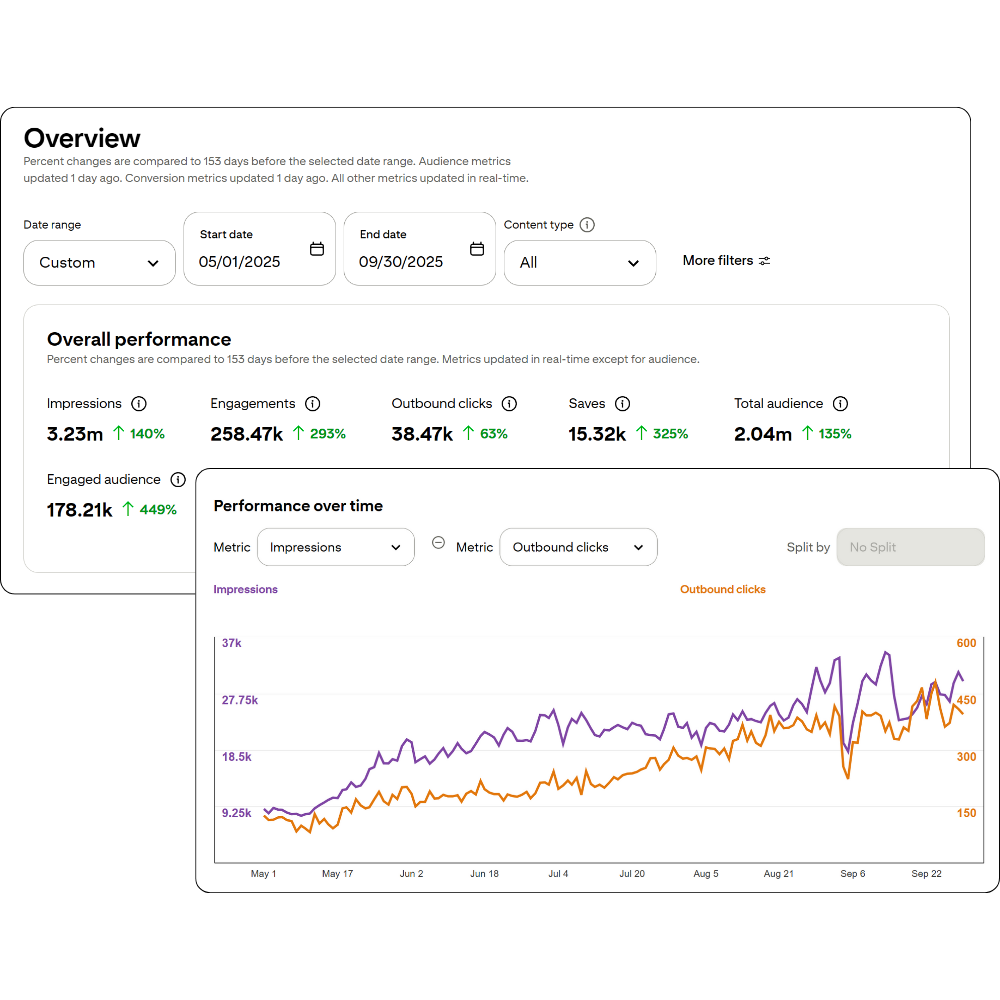
Task: Click the Outbound clicks info icon
Action: 509,403
